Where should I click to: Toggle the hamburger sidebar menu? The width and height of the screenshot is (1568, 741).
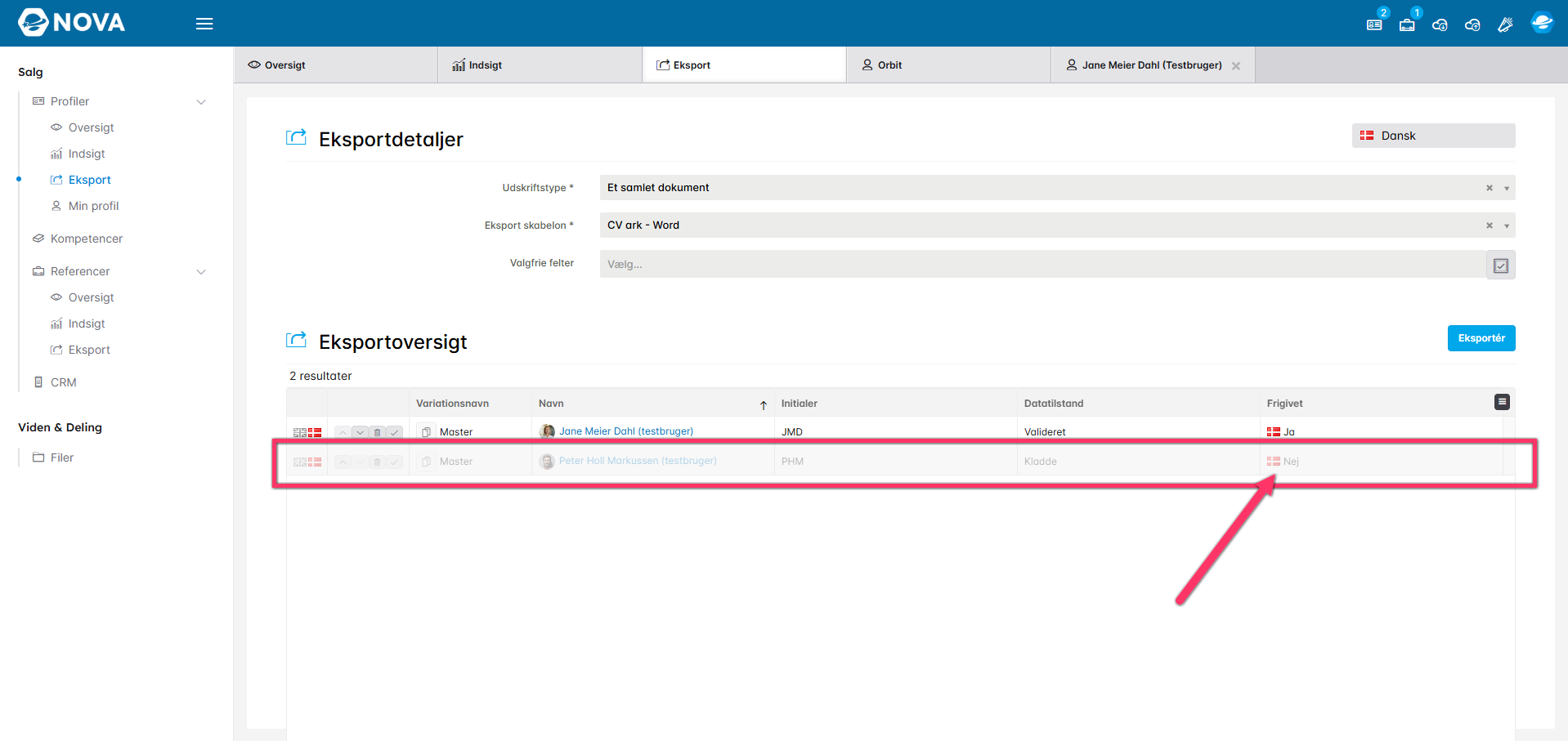(204, 24)
